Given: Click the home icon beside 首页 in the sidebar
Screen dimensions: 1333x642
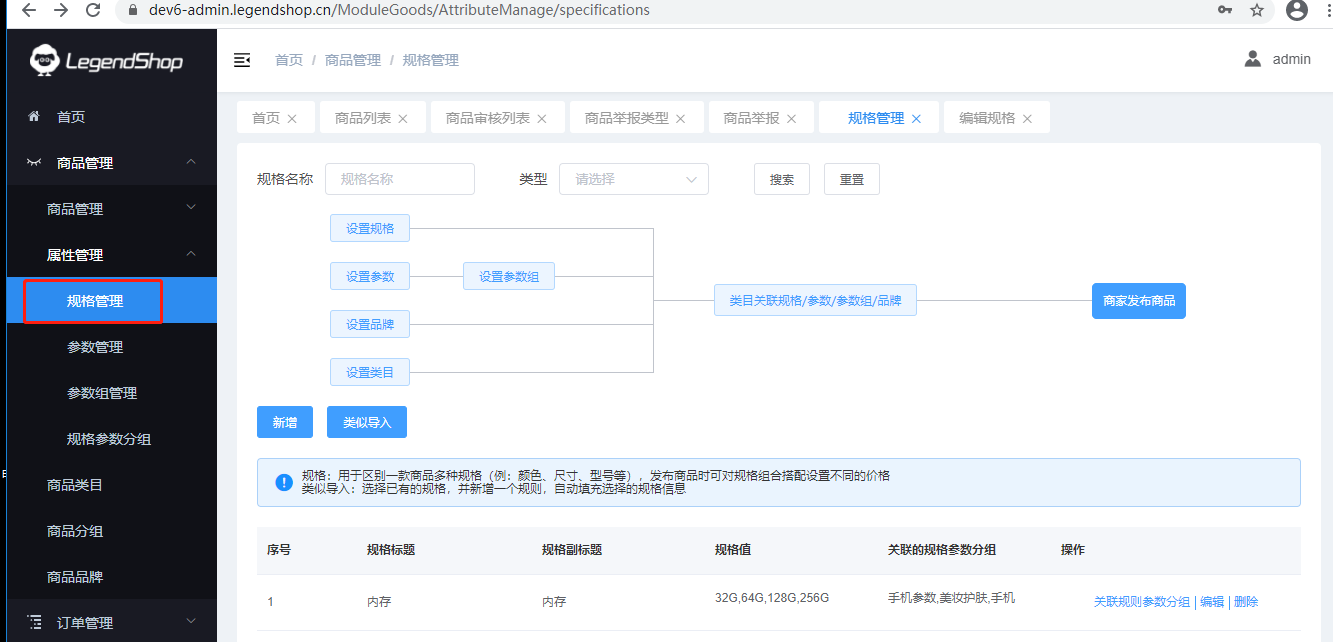Looking at the screenshot, I should 34,117.
